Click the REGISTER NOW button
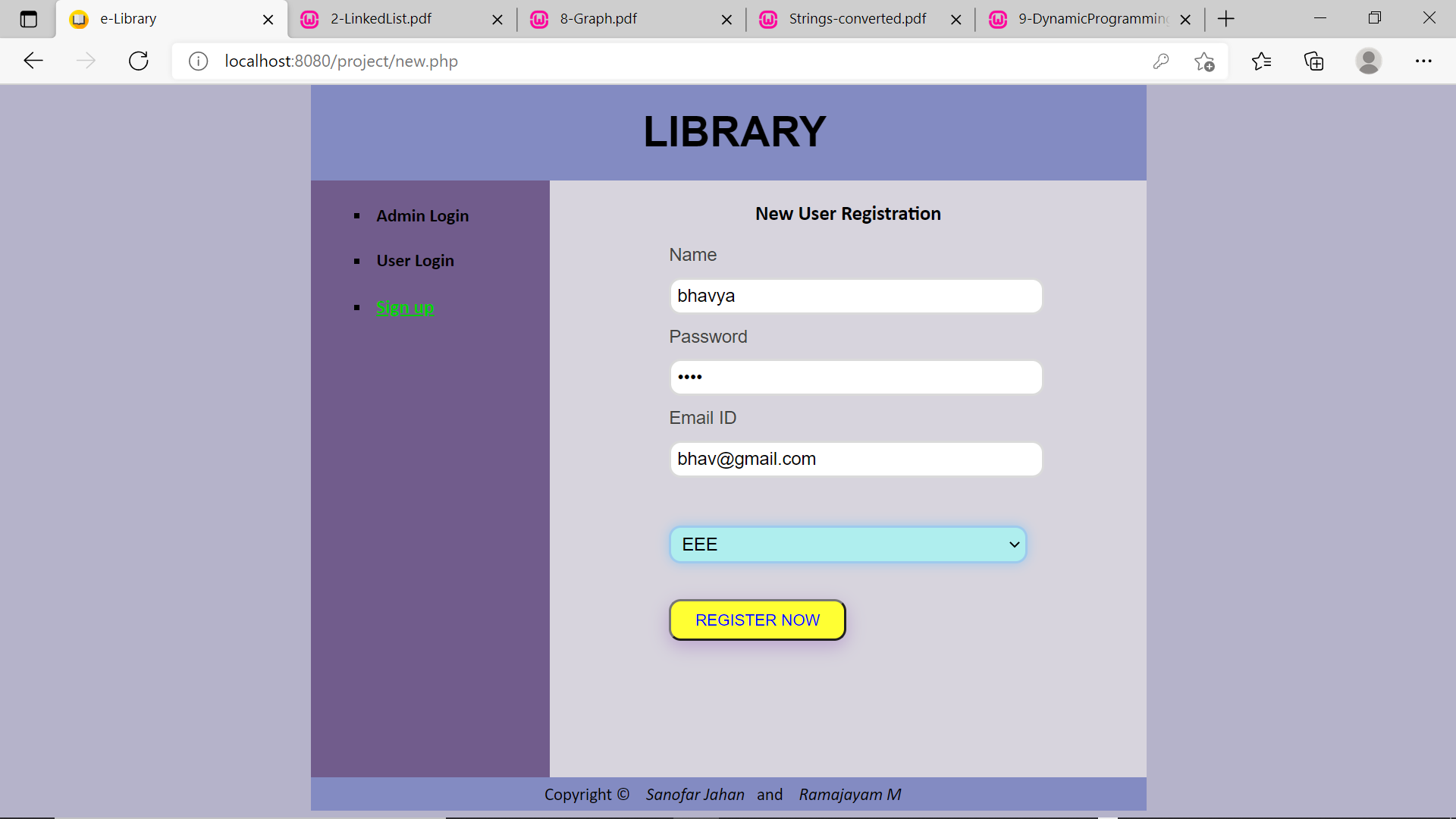The width and height of the screenshot is (1456, 819). (x=757, y=620)
